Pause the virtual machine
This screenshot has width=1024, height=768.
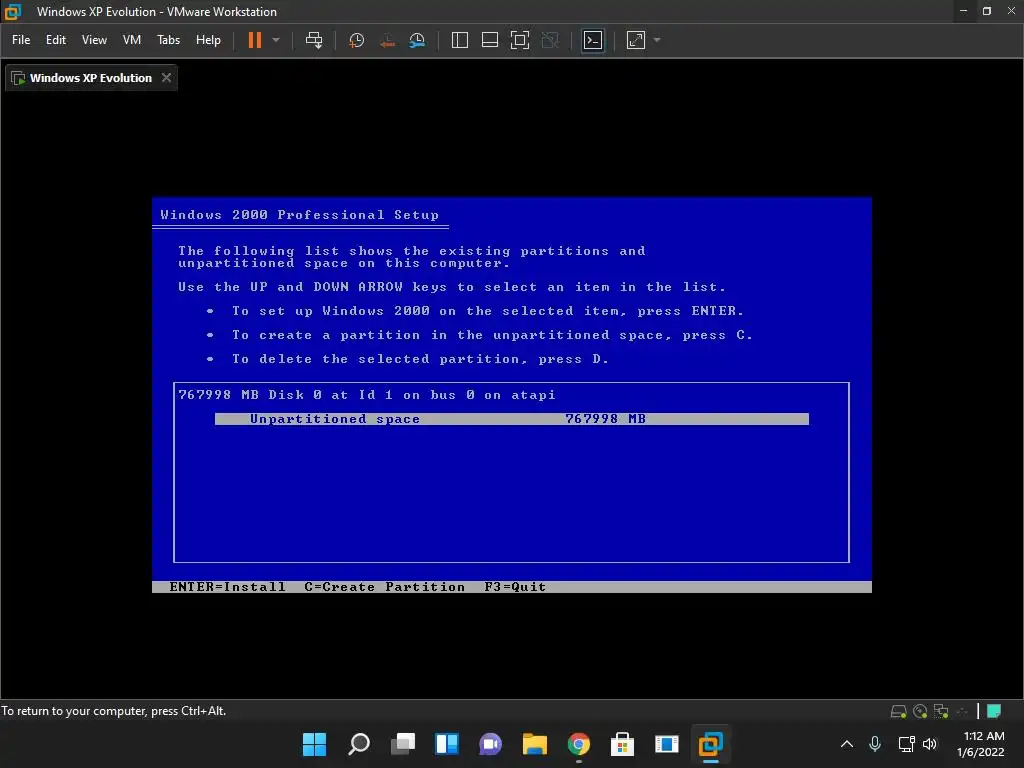[x=255, y=40]
